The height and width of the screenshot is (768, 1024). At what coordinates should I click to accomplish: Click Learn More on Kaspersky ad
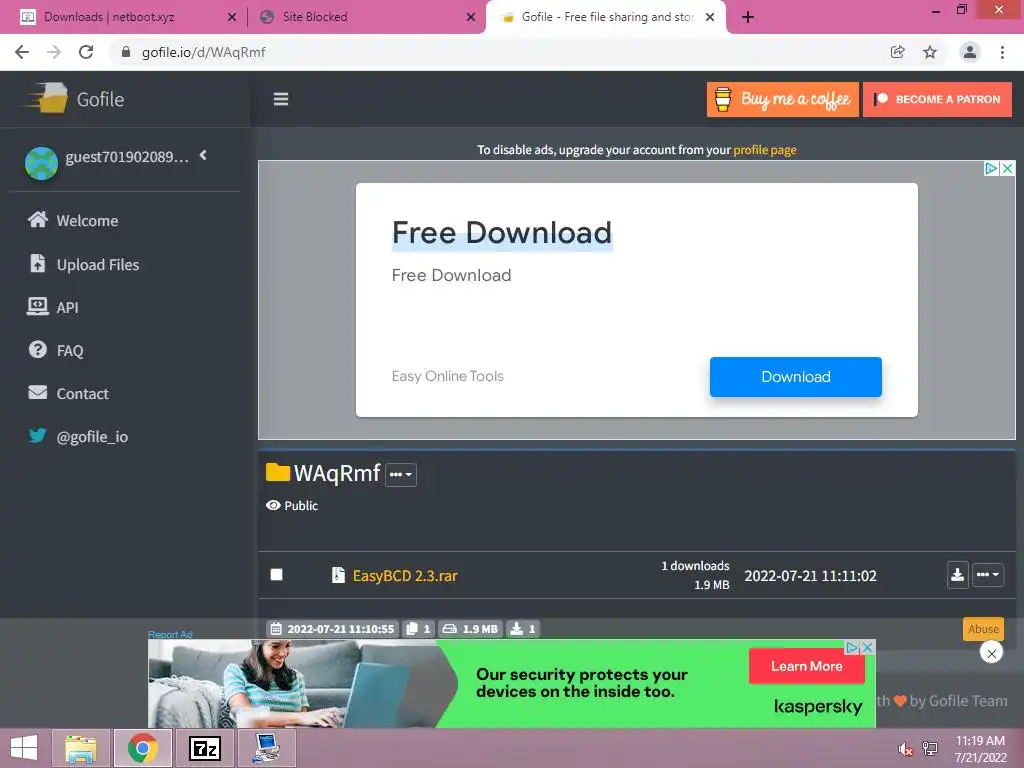click(807, 666)
